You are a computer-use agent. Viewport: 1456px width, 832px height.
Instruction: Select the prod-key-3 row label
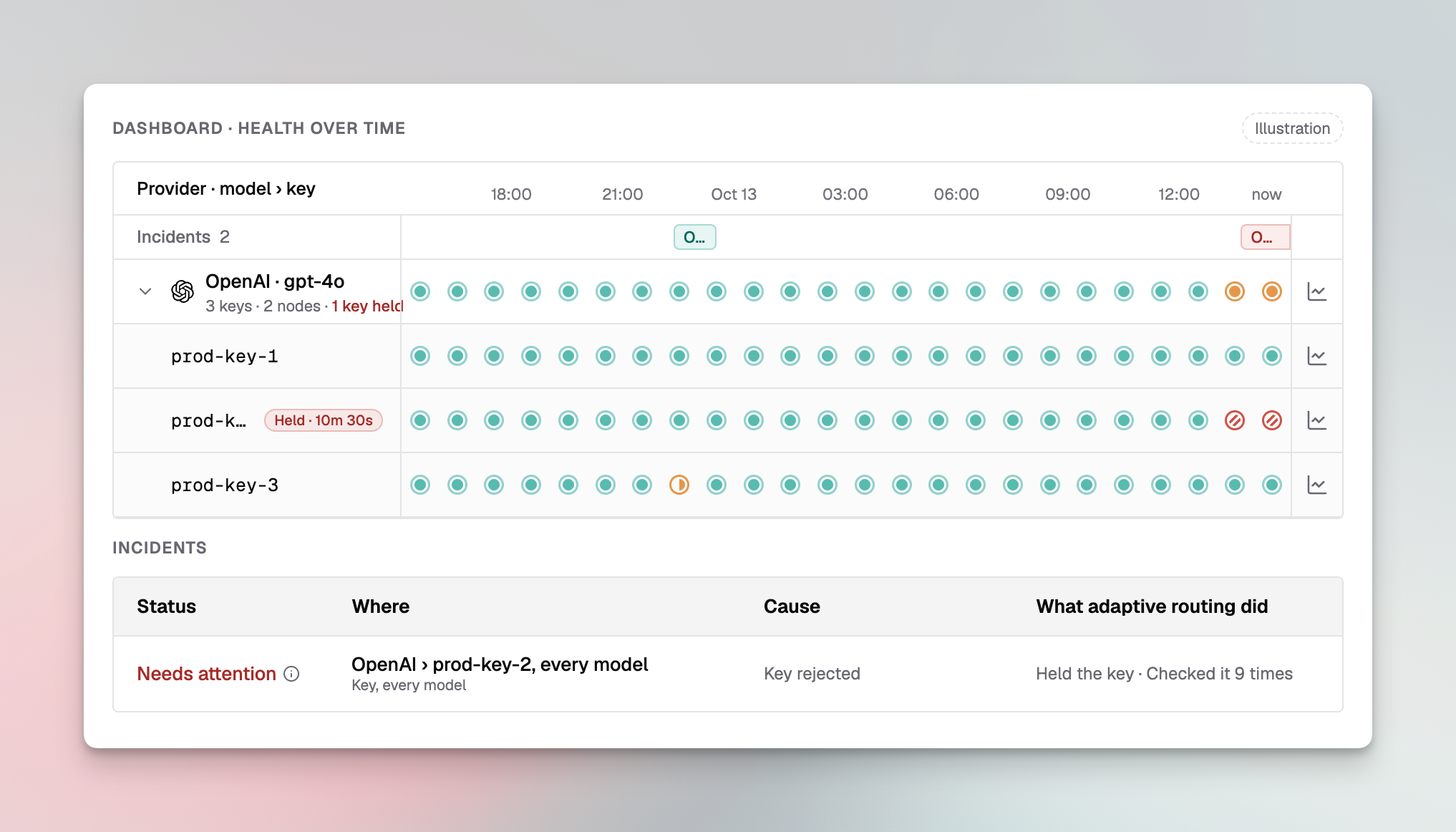pos(224,485)
